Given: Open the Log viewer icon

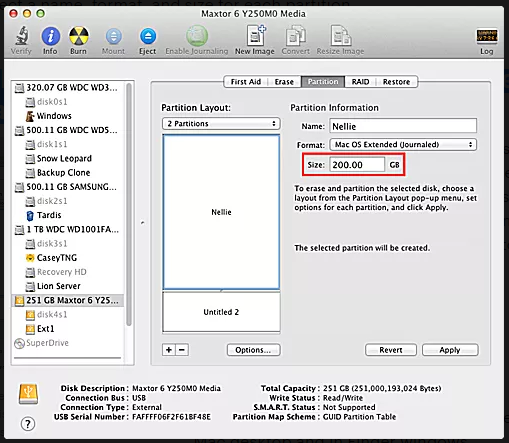Looking at the screenshot, I should (x=487, y=36).
